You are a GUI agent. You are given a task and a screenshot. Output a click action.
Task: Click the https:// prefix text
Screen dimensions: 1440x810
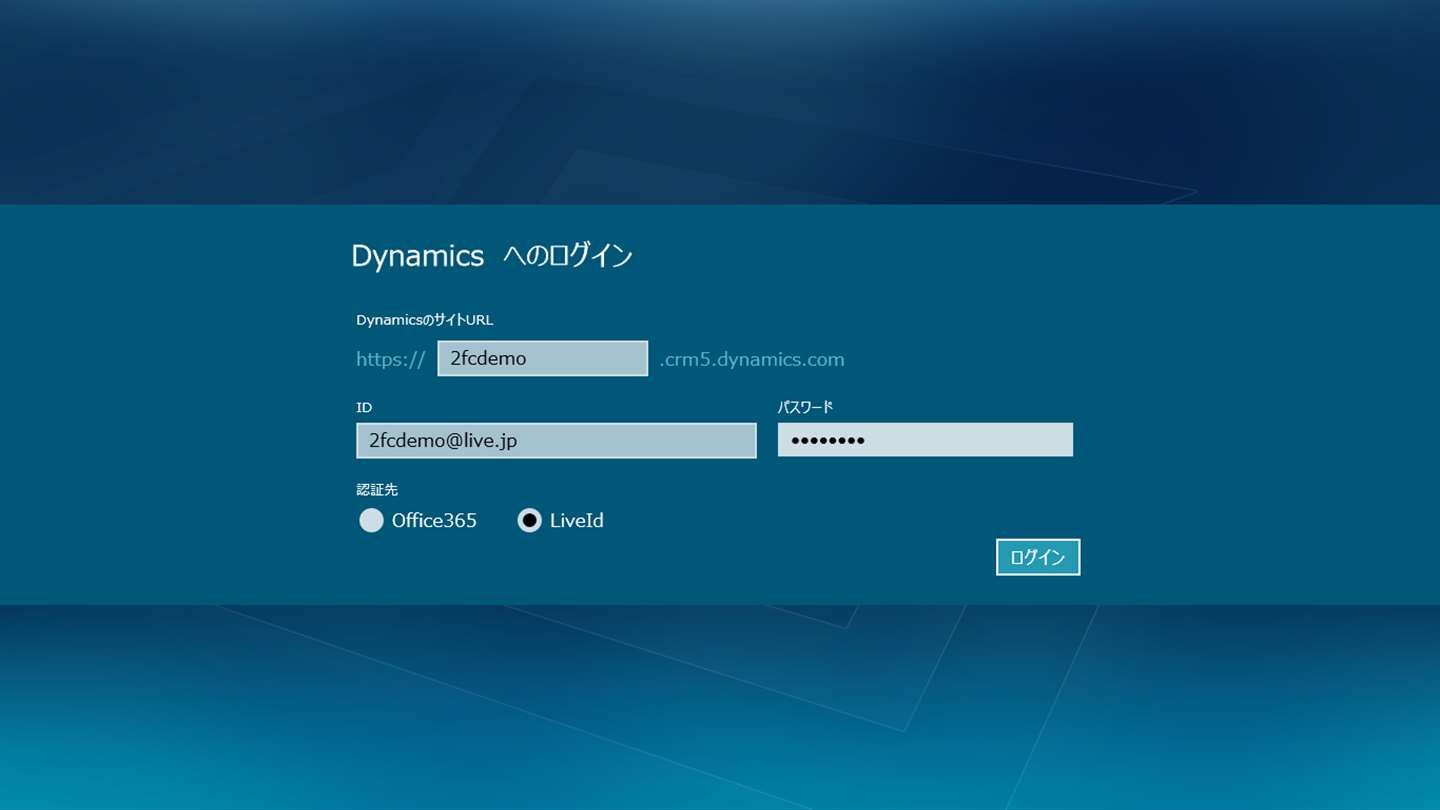pyautogui.click(x=391, y=359)
